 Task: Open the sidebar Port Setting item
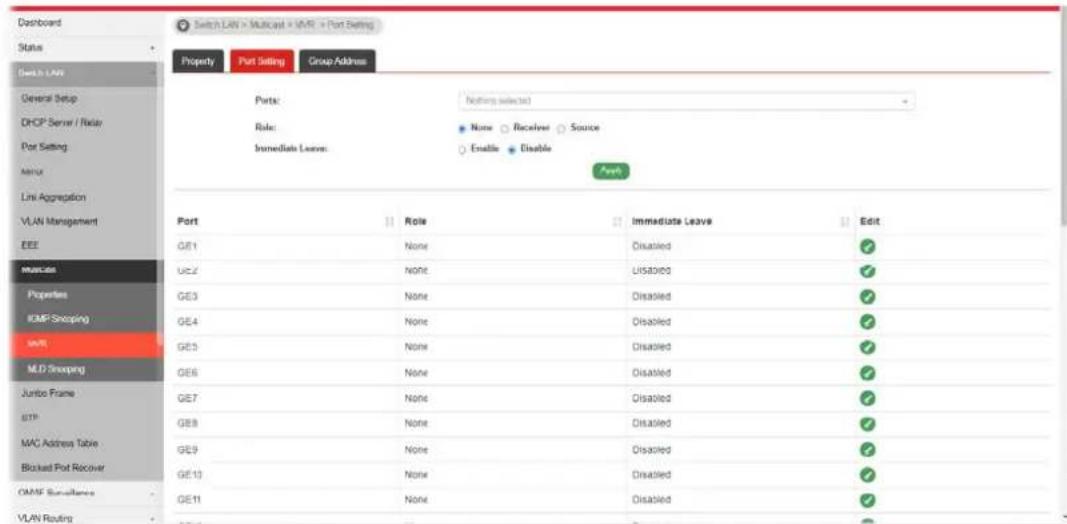[x=45, y=147]
